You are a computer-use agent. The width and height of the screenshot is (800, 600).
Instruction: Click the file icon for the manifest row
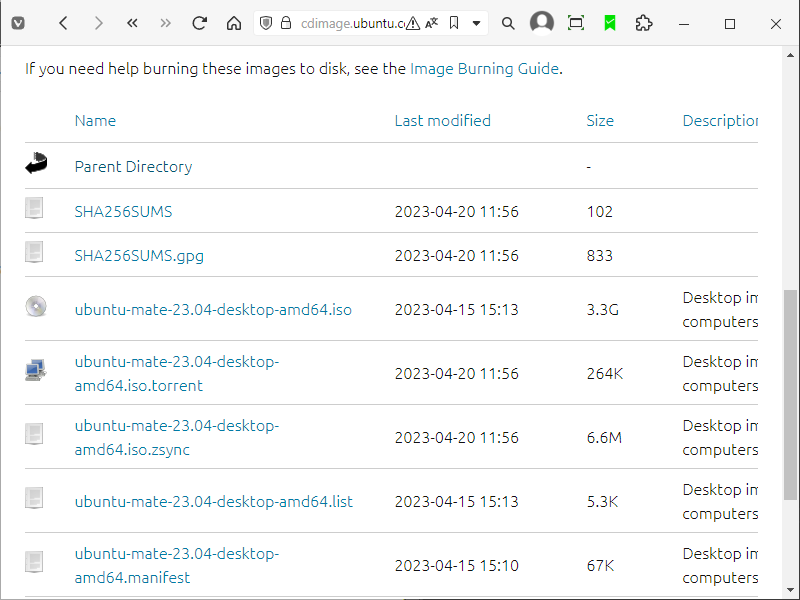(34, 562)
